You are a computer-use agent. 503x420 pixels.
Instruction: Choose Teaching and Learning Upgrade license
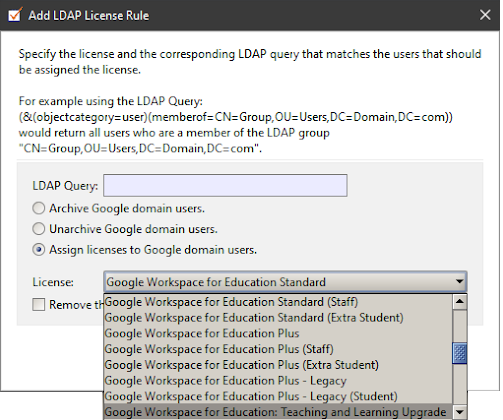coord(278,412)
